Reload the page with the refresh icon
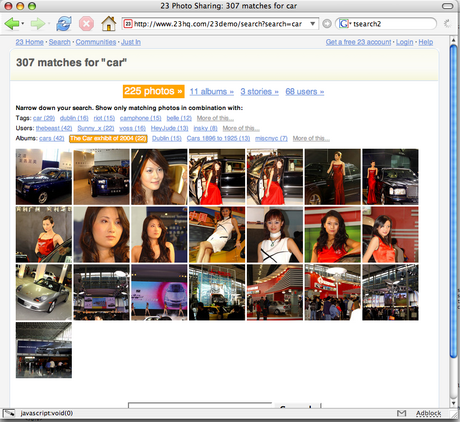 click(64, 24)
